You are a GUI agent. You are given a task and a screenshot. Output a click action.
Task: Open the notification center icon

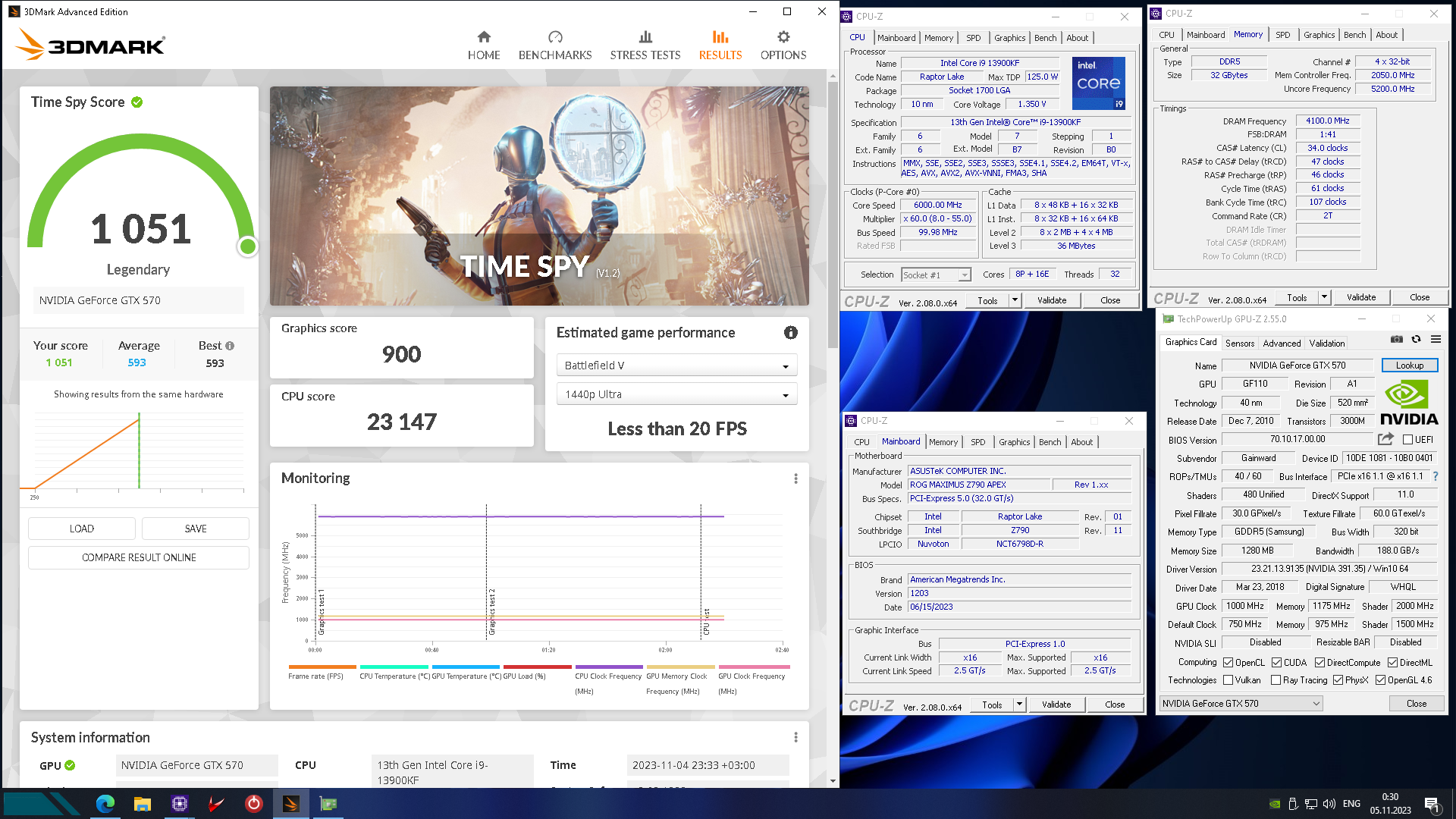coord(1432,804)
